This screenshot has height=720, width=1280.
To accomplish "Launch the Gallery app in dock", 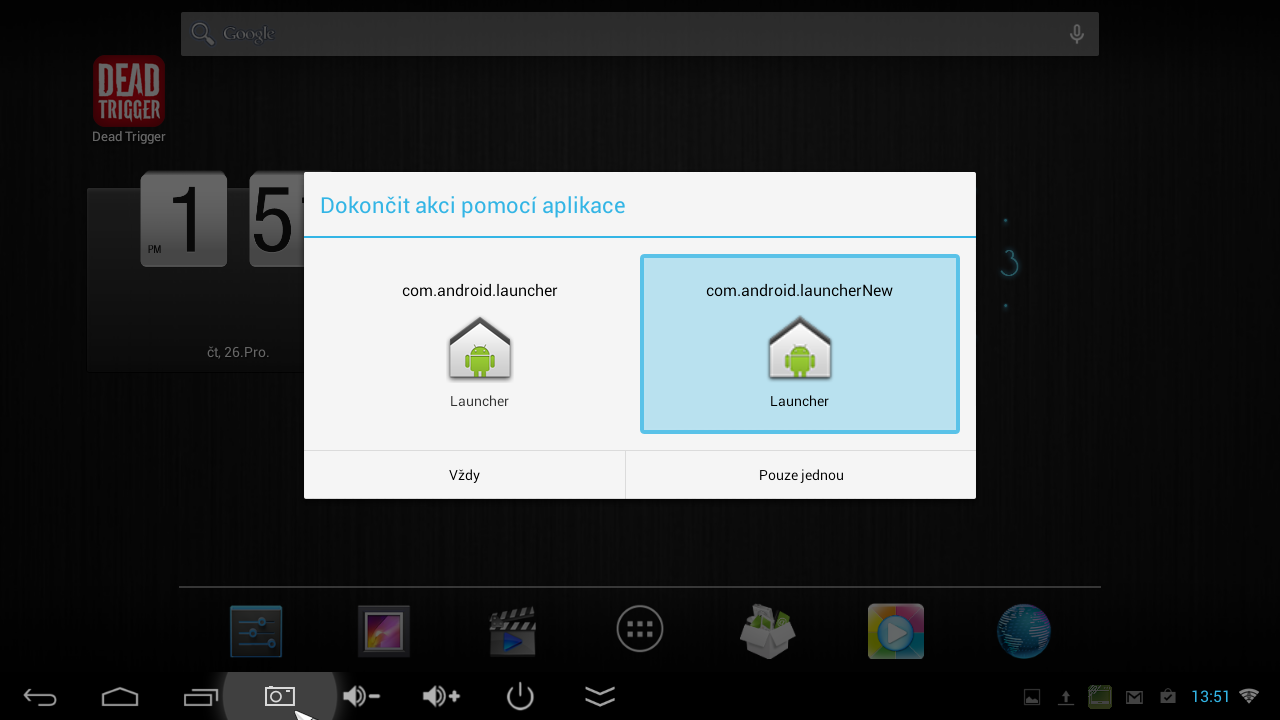I will click(384, 631).
